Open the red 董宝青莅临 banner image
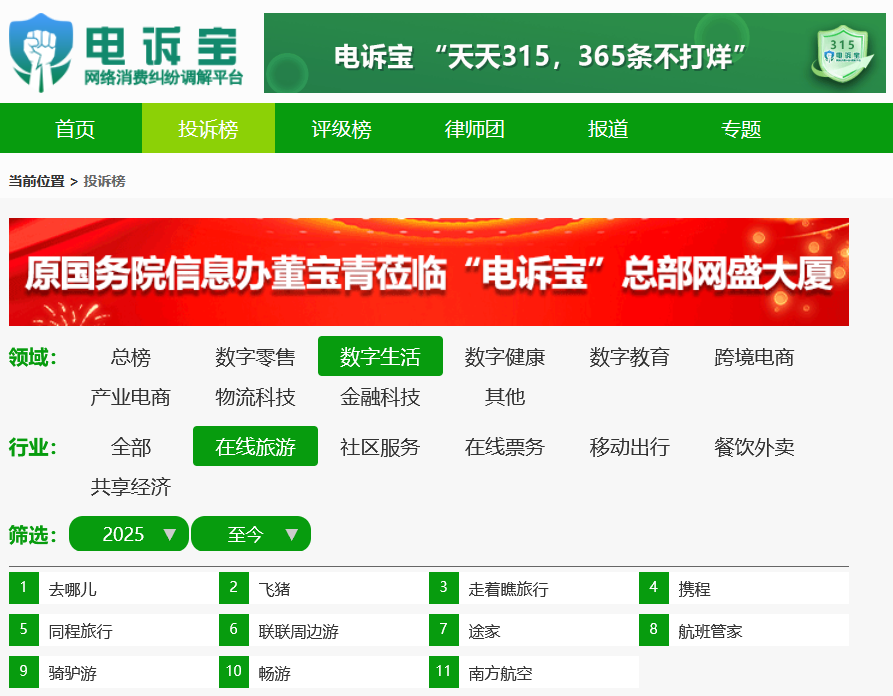Viewport: 893px width, 696px height. [x=429, y=272]
